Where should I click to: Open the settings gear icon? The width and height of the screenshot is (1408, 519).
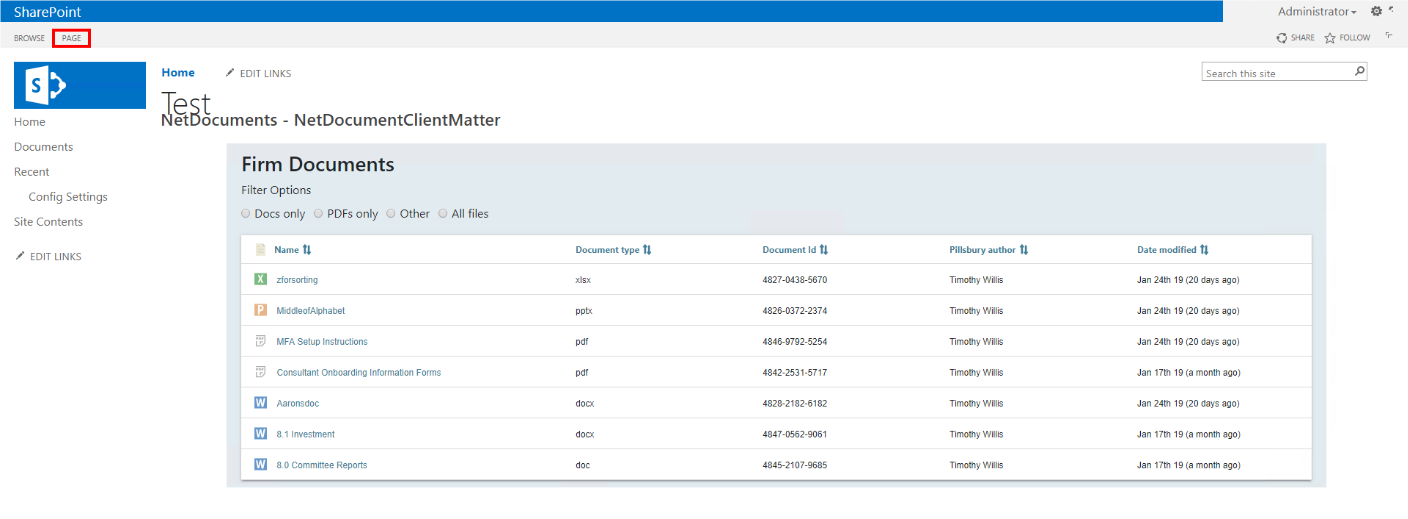click(1376, 11)
